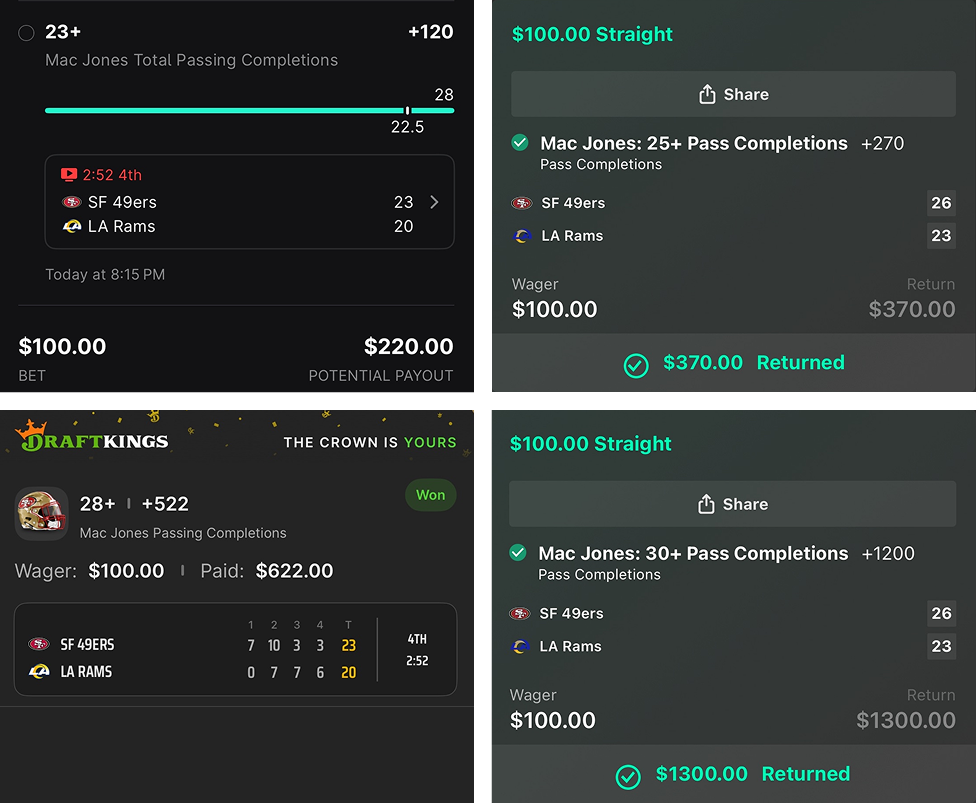Click green checkmark beside 25+ Pass Completions

pos(520,143)
